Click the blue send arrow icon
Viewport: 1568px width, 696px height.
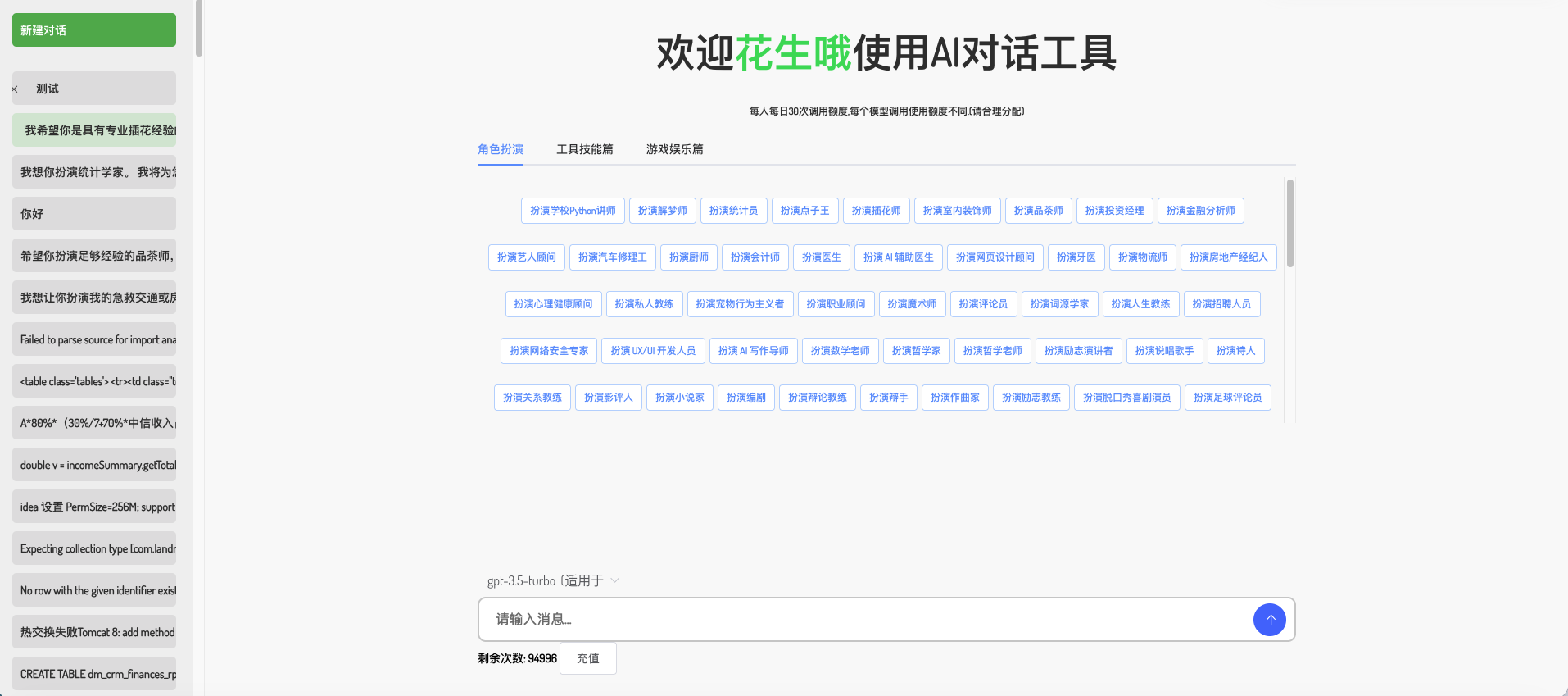[x=1269, y=620]
